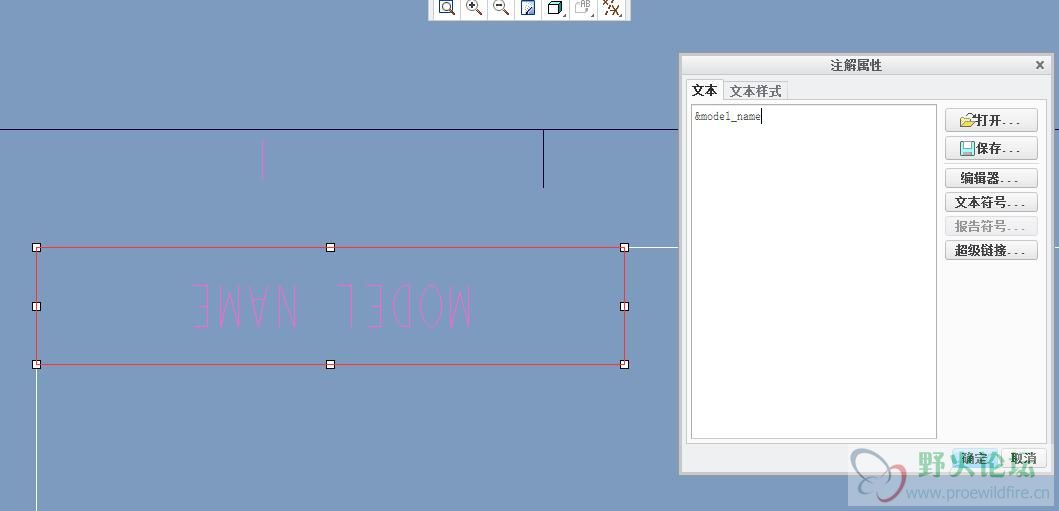1059x511 pixels.
Task: Close the 注解属性 dialog
Action: tap(1039, 65)
